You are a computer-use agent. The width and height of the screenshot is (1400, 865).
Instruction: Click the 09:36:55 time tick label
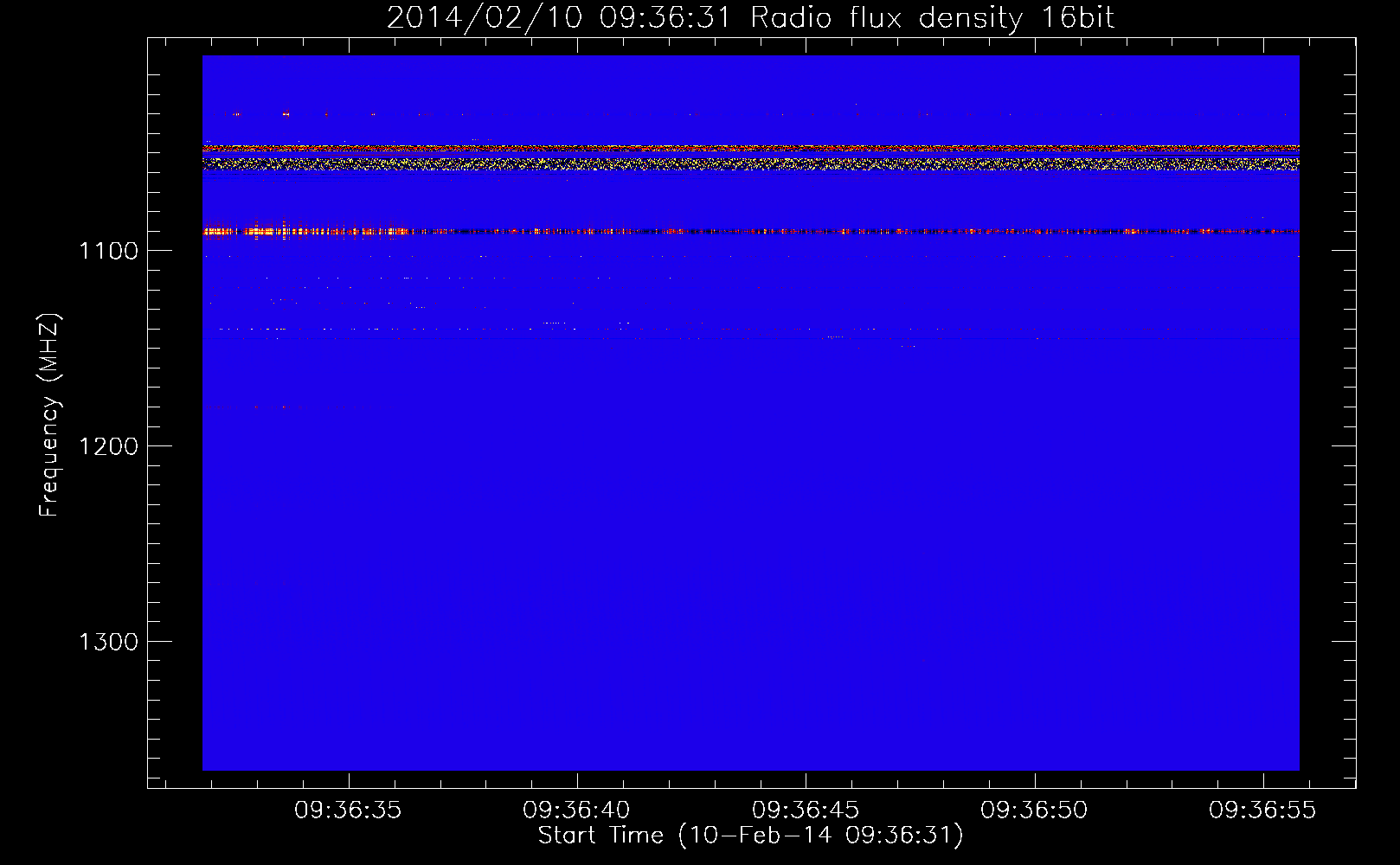1262,811
